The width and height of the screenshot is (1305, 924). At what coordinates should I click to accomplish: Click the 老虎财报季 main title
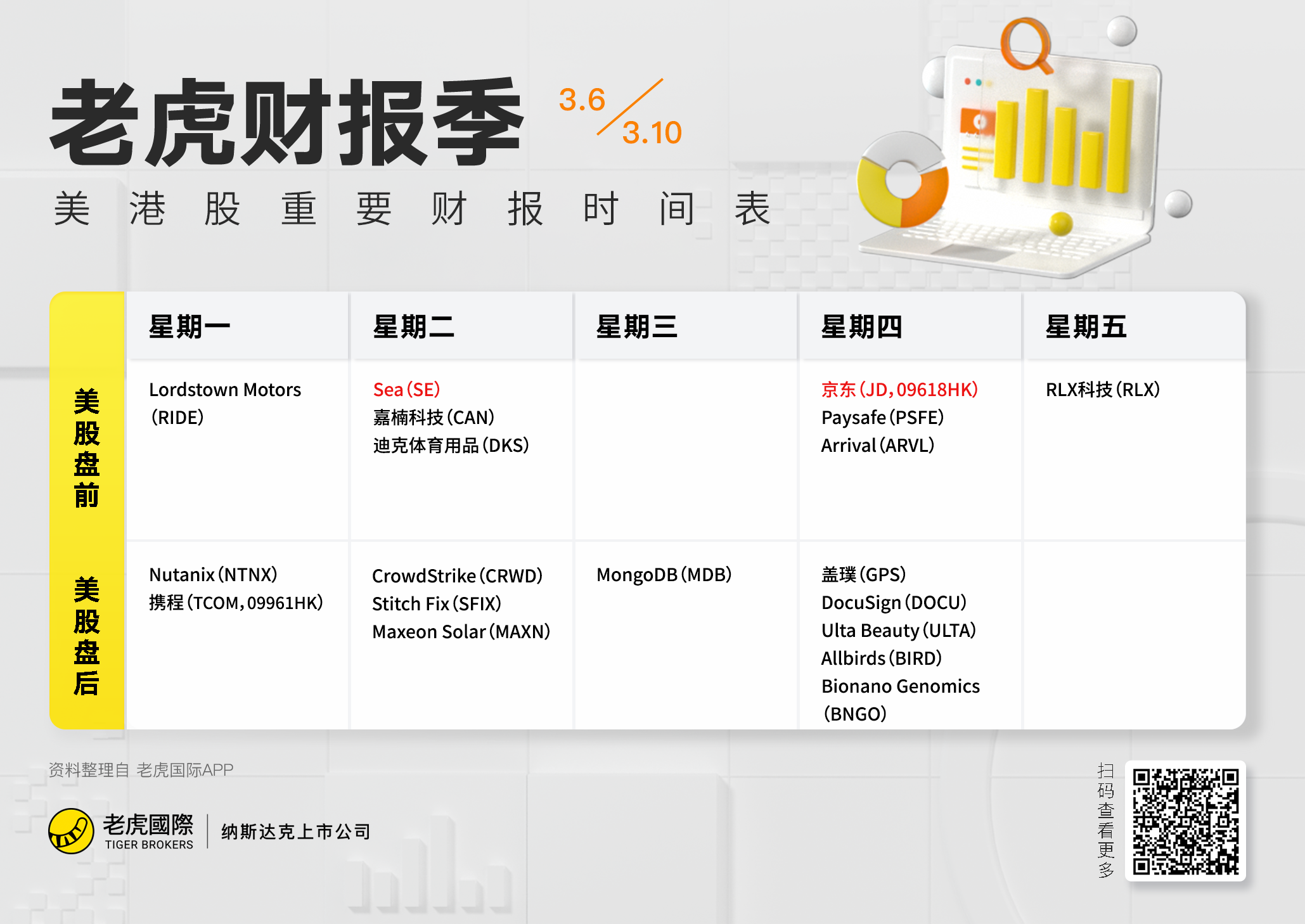pos(286,122)
